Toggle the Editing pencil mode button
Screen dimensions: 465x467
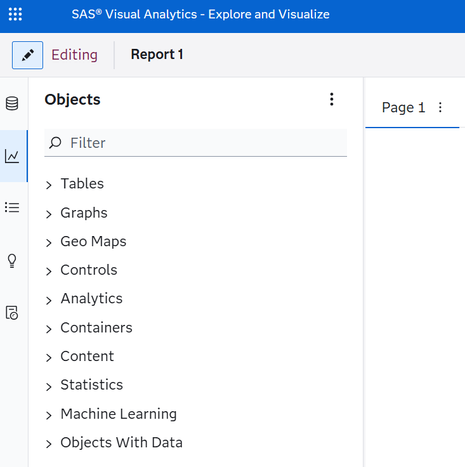click(27, 55)
